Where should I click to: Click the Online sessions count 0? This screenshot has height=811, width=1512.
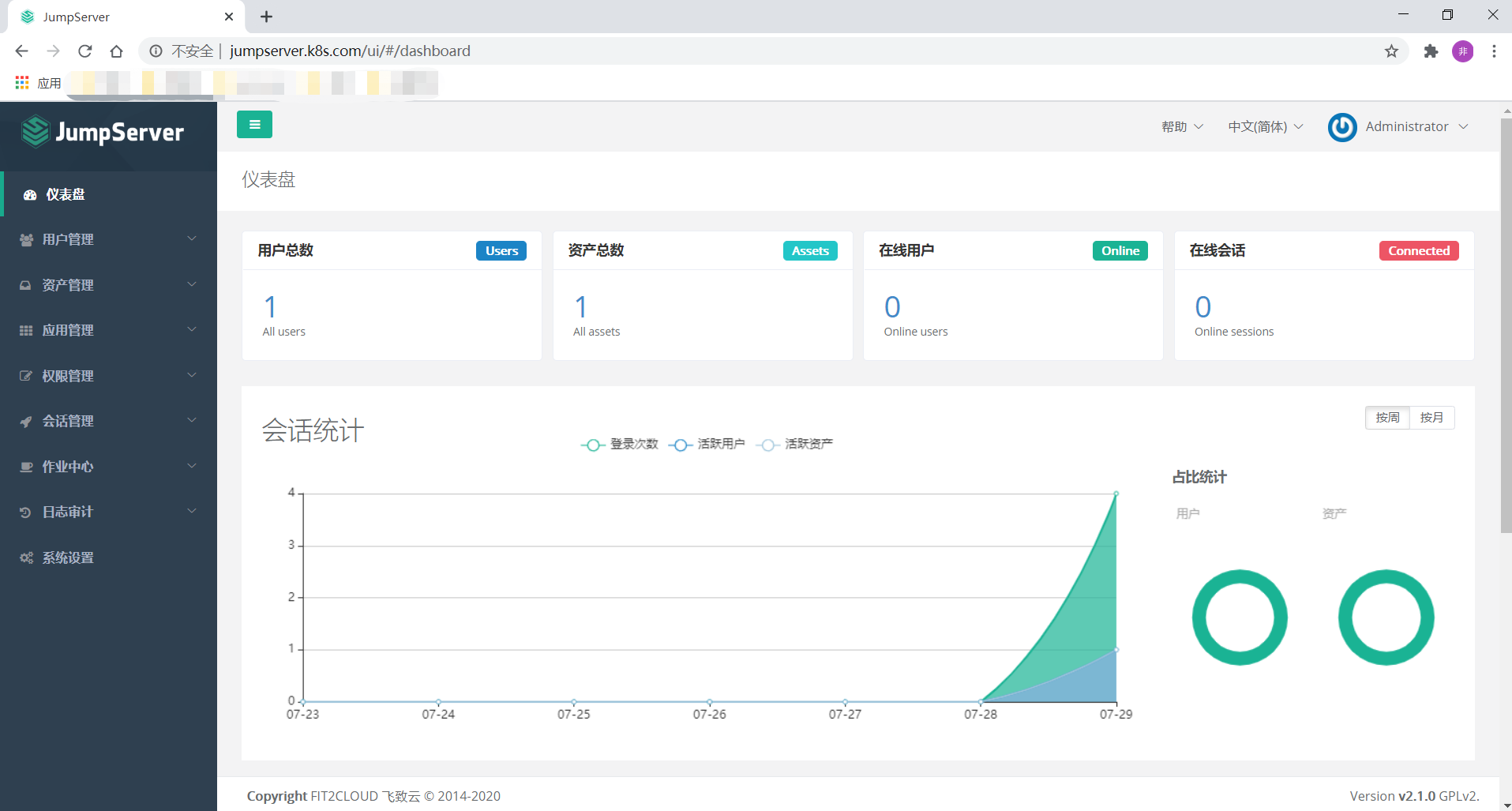click(x=1203, y=306)
